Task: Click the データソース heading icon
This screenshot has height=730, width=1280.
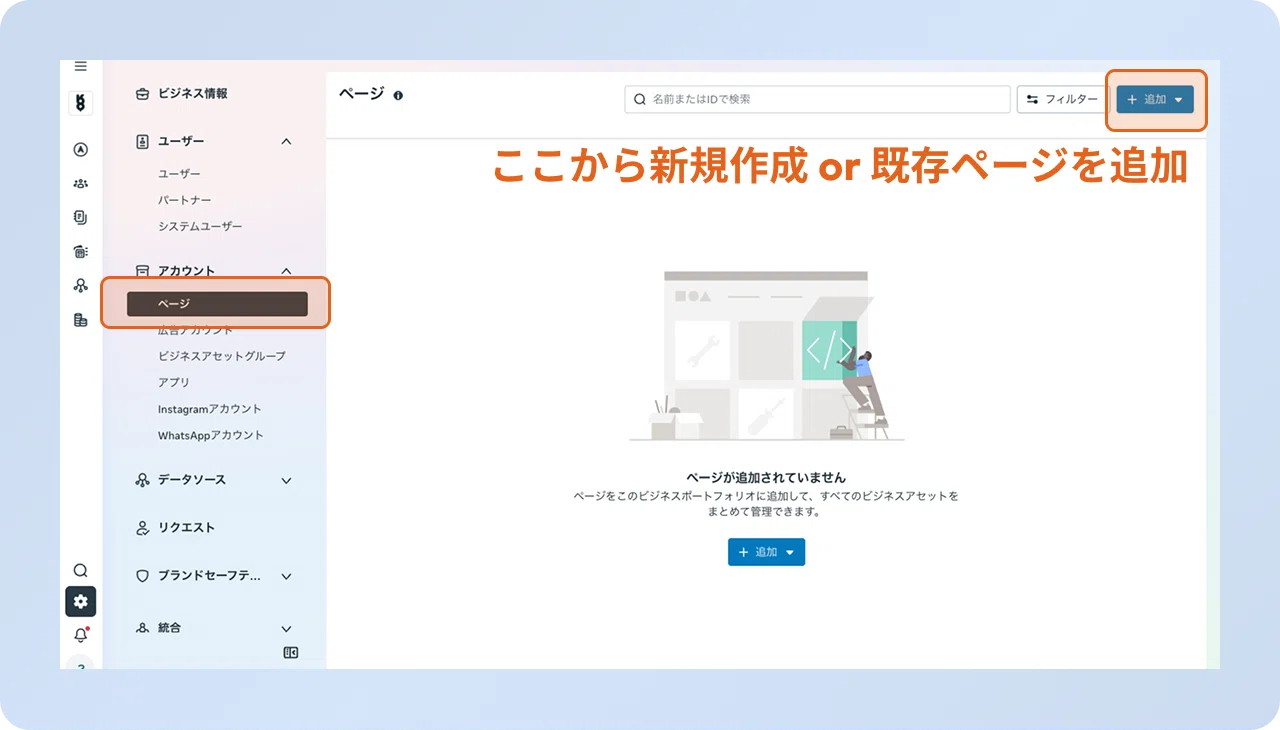Action: (x=142, y=480)
